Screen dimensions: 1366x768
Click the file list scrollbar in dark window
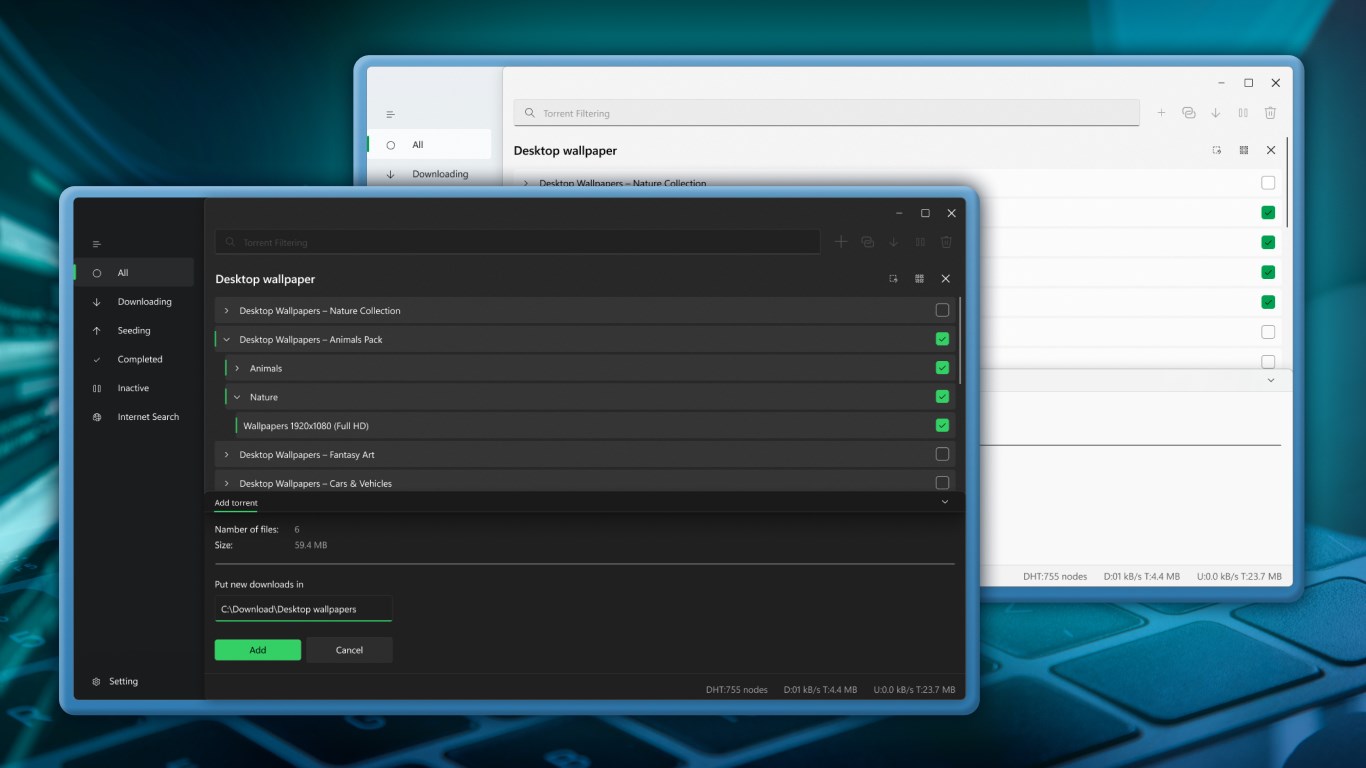(960, 340)
